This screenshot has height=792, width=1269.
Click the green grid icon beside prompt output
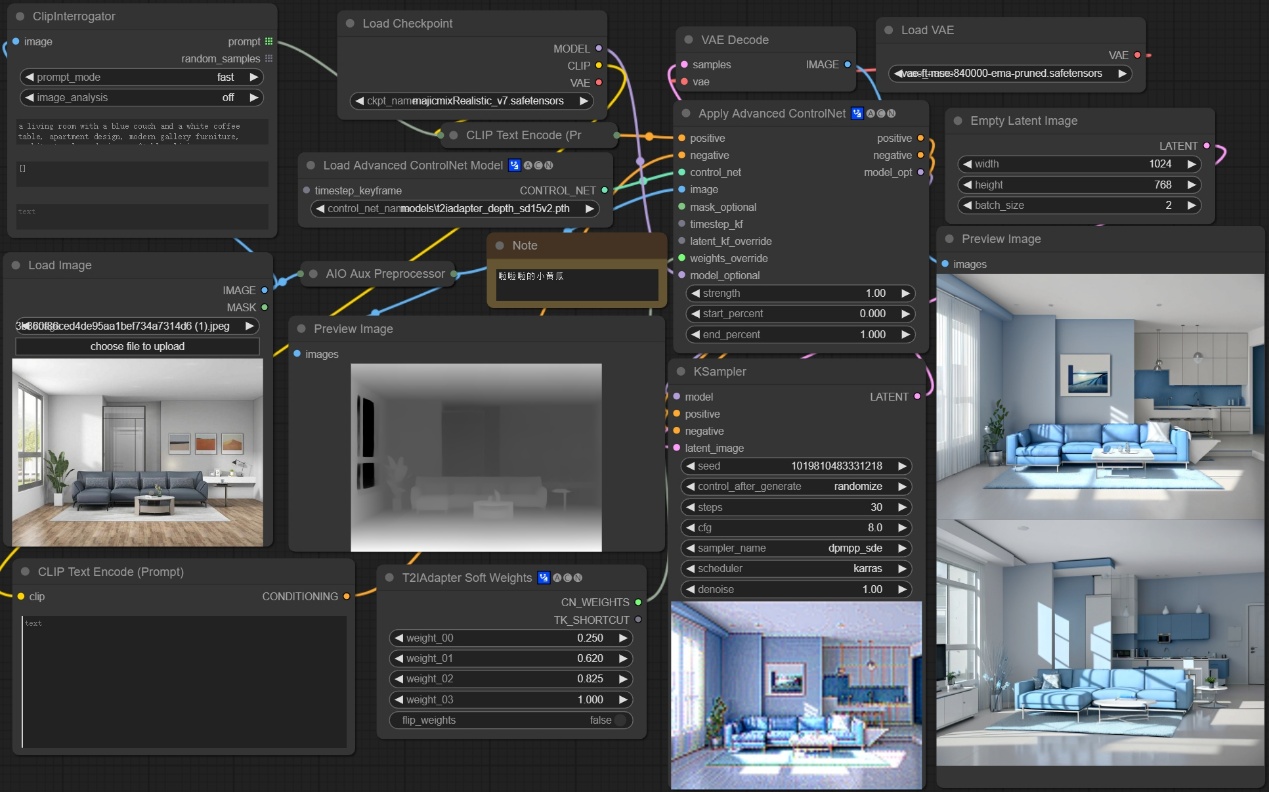268,42
